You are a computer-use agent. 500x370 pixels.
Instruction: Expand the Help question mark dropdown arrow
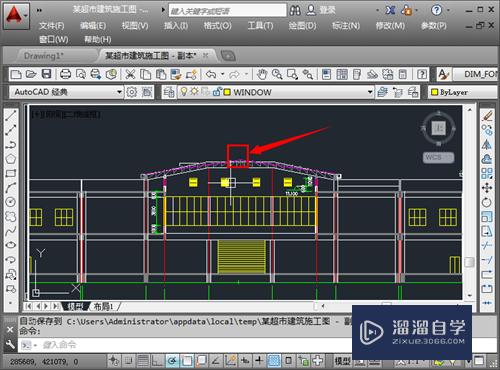click(x=448, y=10)
